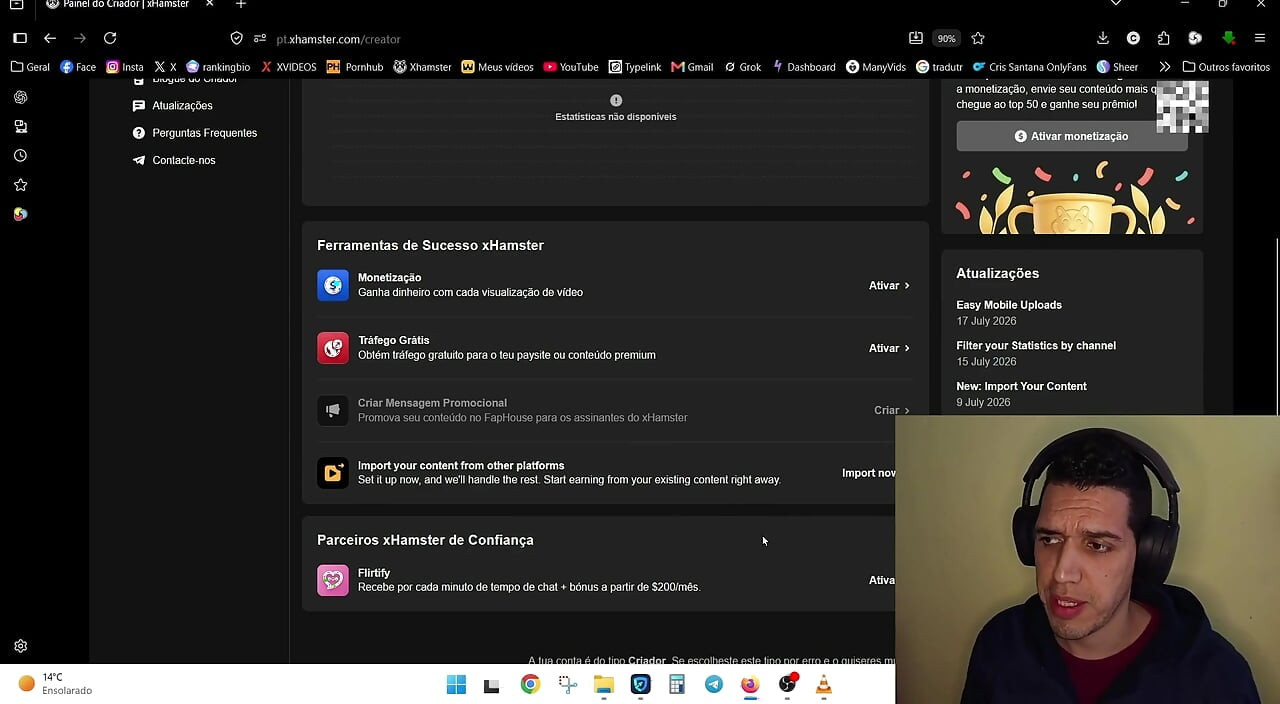The width and height of the screenshot is (1280, 704).
Task: Show more bookmarks with the double chevron
Action: coord(1164,67)
